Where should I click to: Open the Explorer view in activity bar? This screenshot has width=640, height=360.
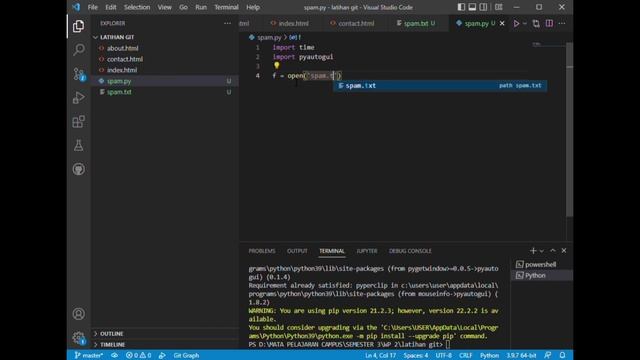[x=78, y=26]
